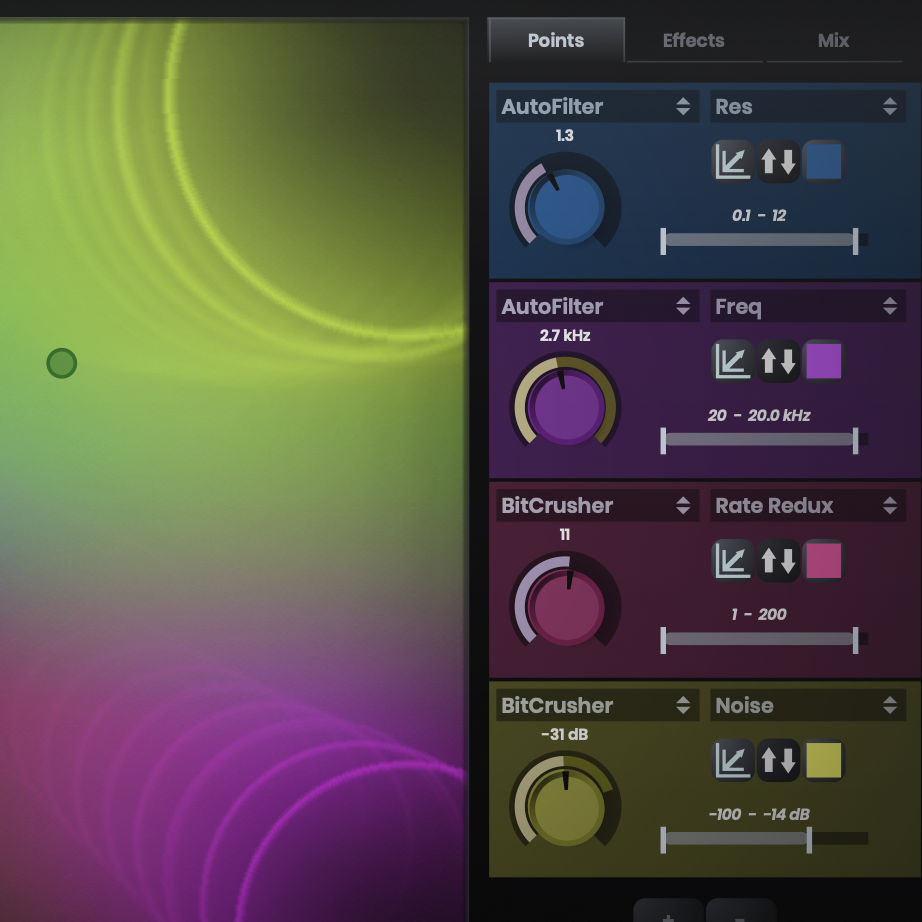Image resolution: width=922 pixels, height=922 pixels.
Task: Click the left handle of the Res range slider
Action: coord(663,241)
